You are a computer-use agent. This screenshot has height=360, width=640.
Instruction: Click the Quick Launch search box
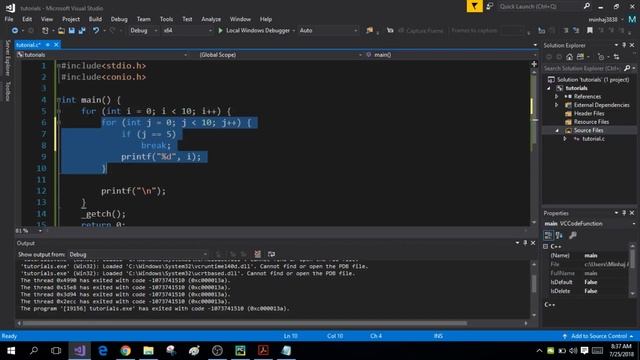click(x=540, y=6)
